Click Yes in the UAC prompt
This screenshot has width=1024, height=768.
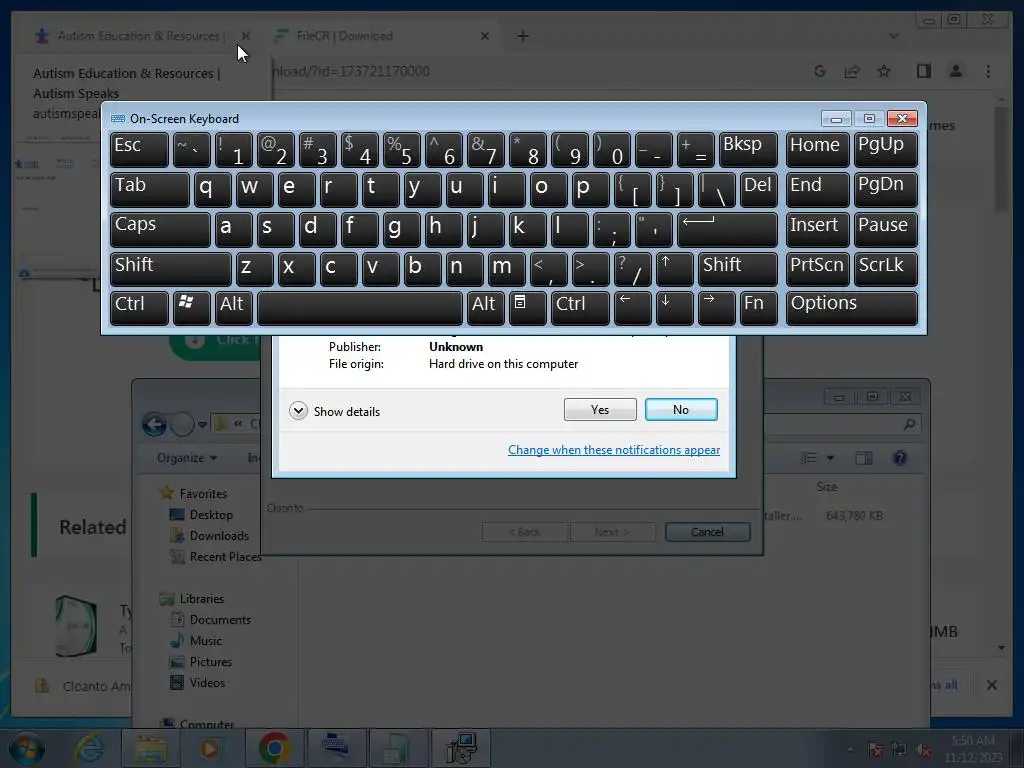coord(600,409)
